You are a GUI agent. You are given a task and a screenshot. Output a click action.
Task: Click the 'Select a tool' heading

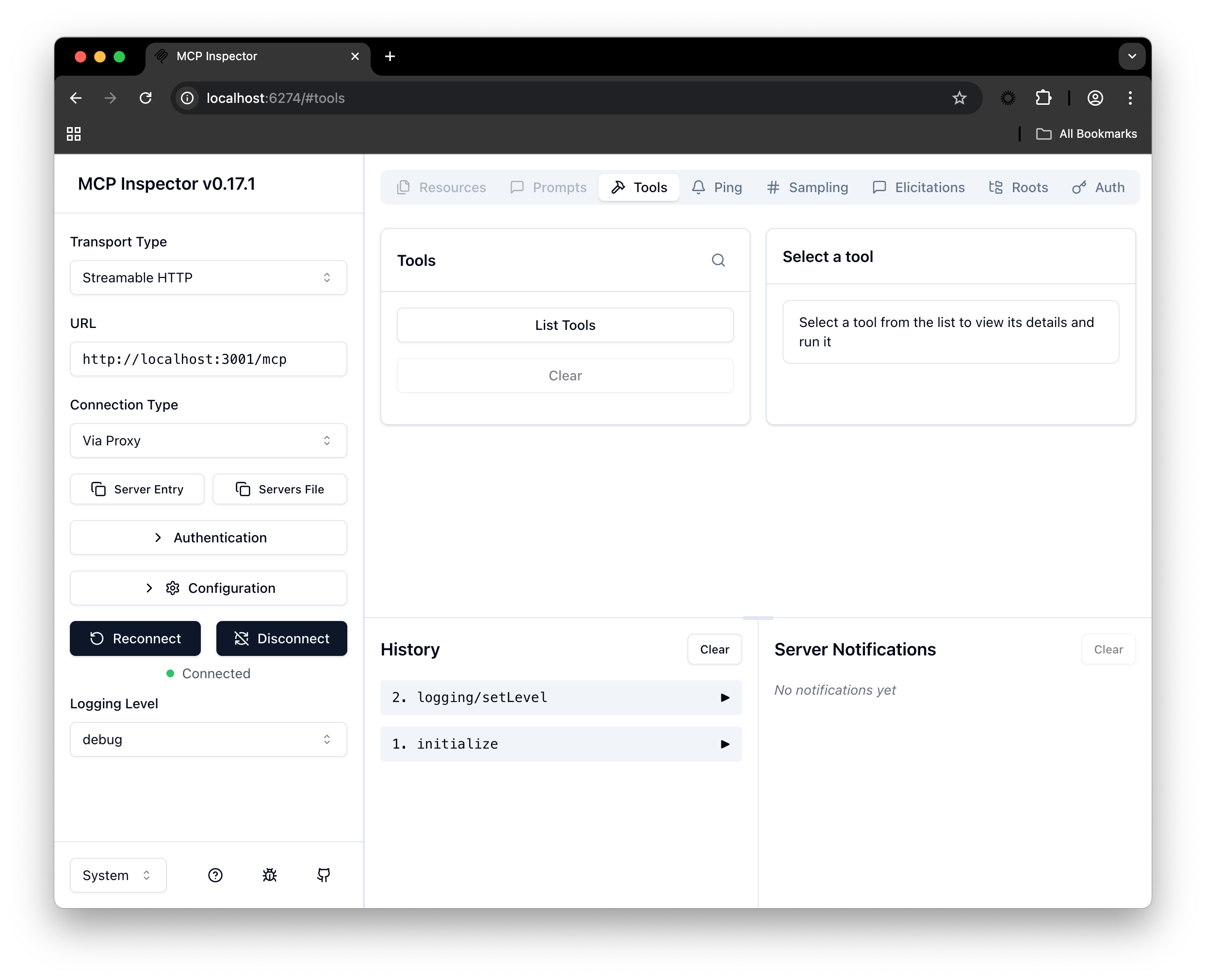coord(828,257)
